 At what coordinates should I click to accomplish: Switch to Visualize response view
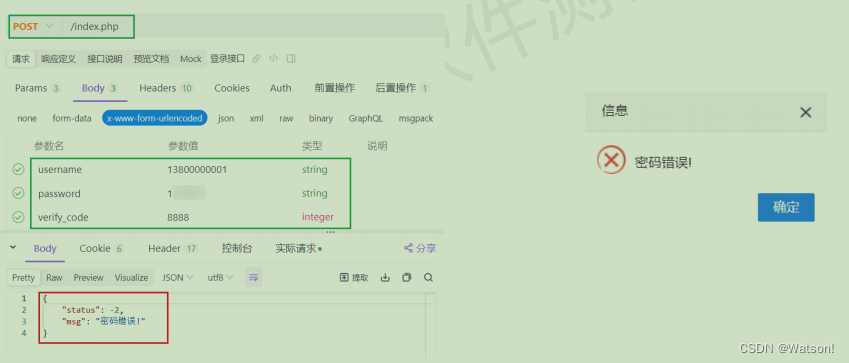(x=131, y=277)
